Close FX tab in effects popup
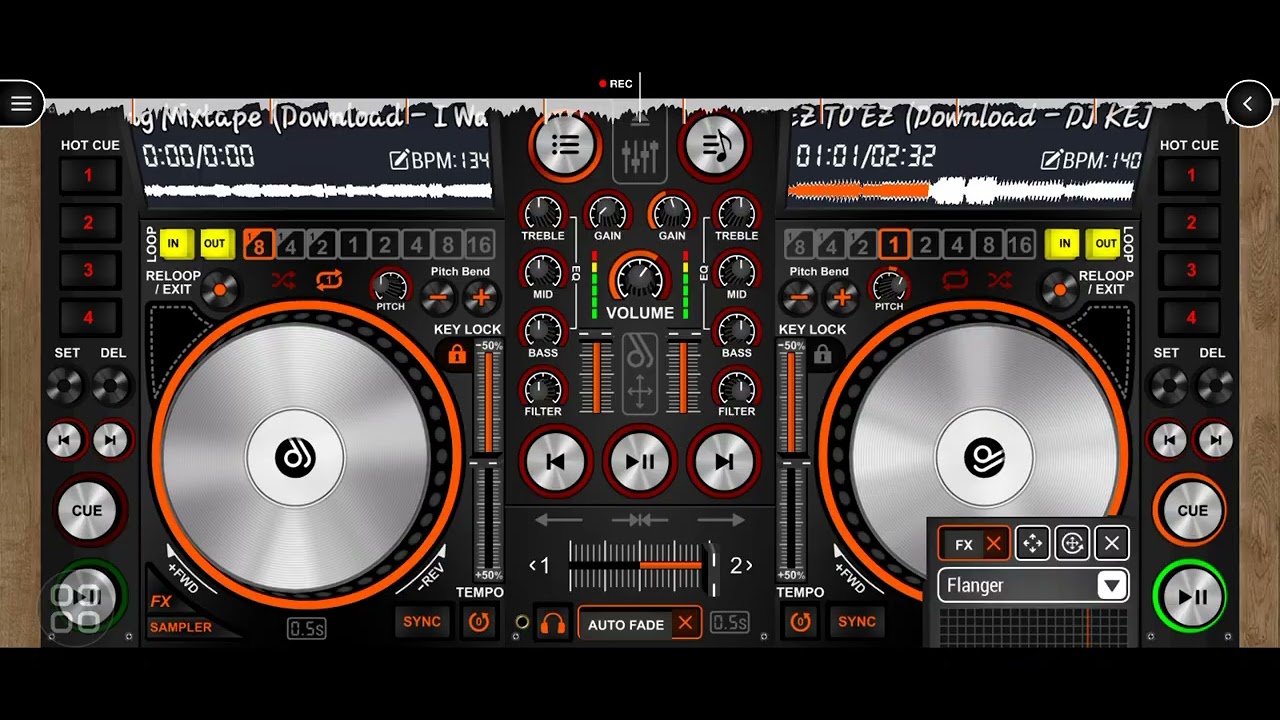This screenshot has width=1280, height=720. point(993,544)
